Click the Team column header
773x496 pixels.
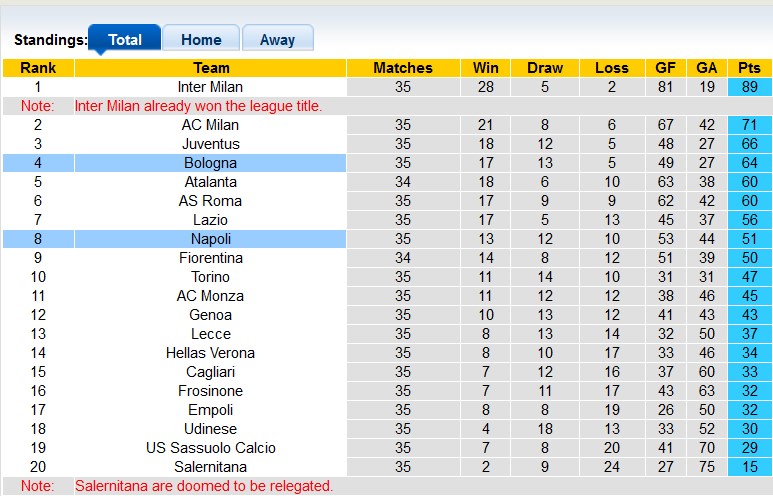(x=210, y=68)
